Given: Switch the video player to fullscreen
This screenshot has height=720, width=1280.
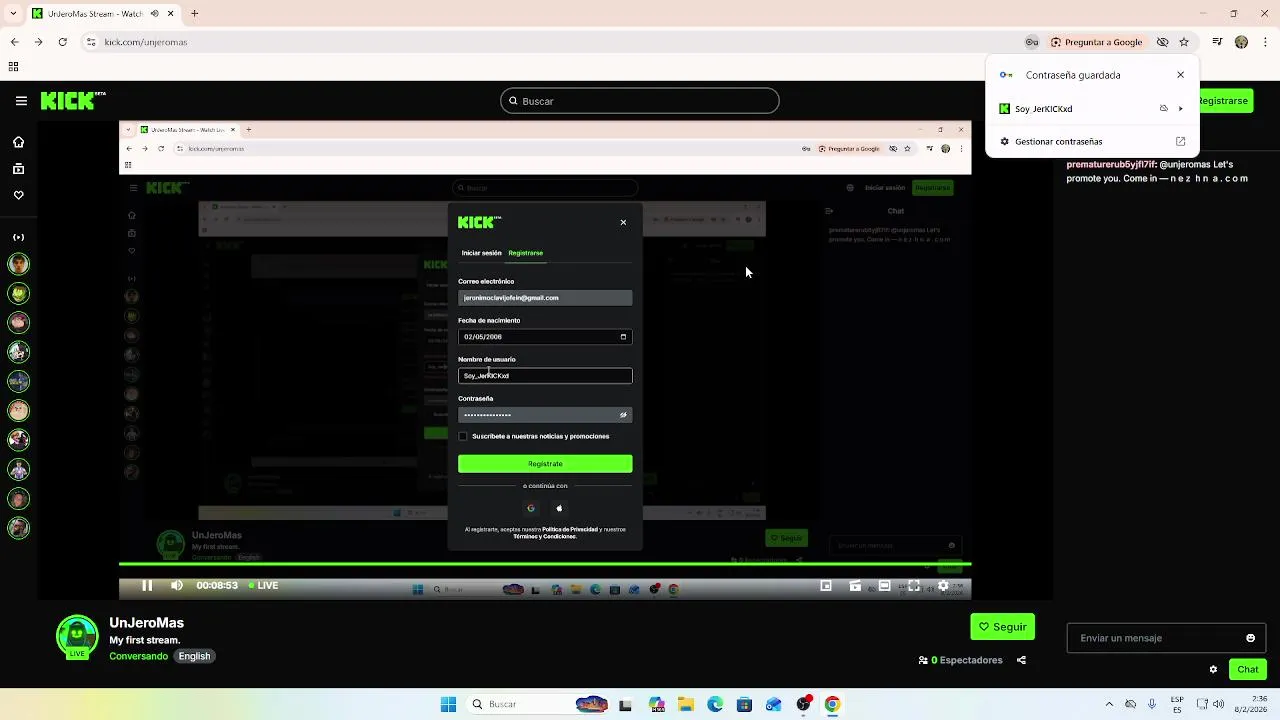Looking at the screenshot, I should coord(913,586).
